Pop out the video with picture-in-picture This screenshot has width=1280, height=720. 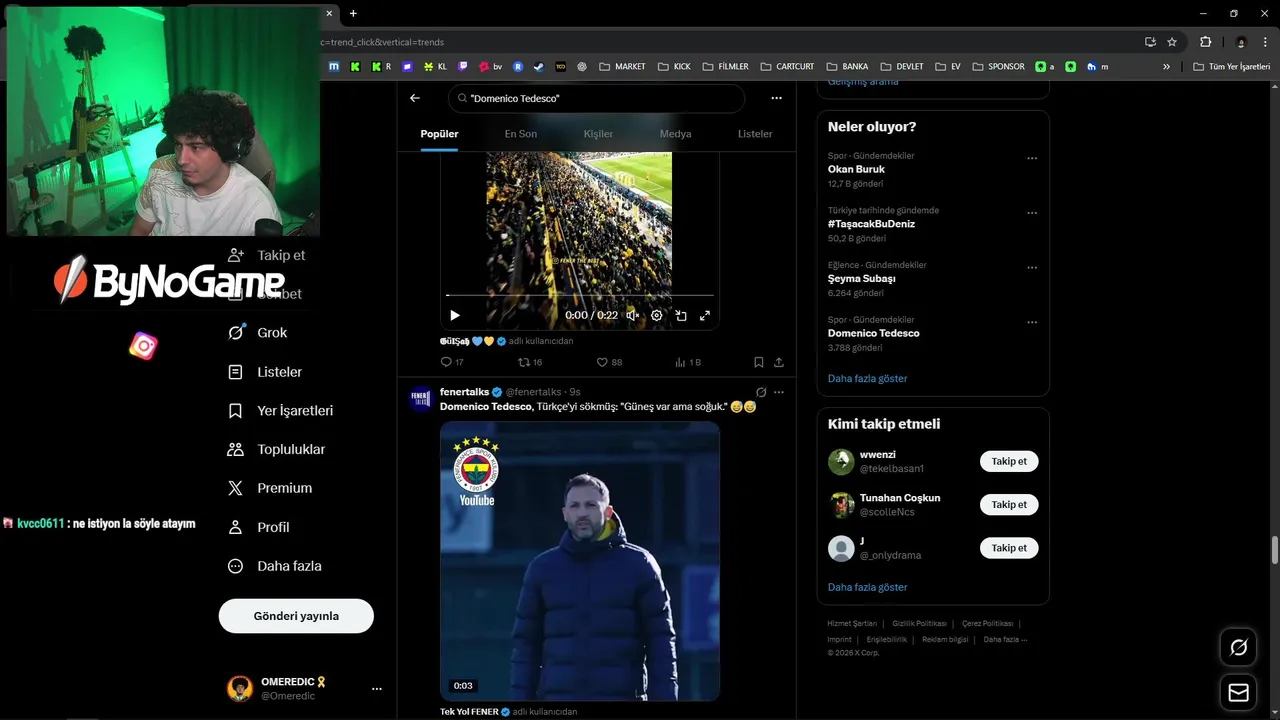[x=681, y=315]
